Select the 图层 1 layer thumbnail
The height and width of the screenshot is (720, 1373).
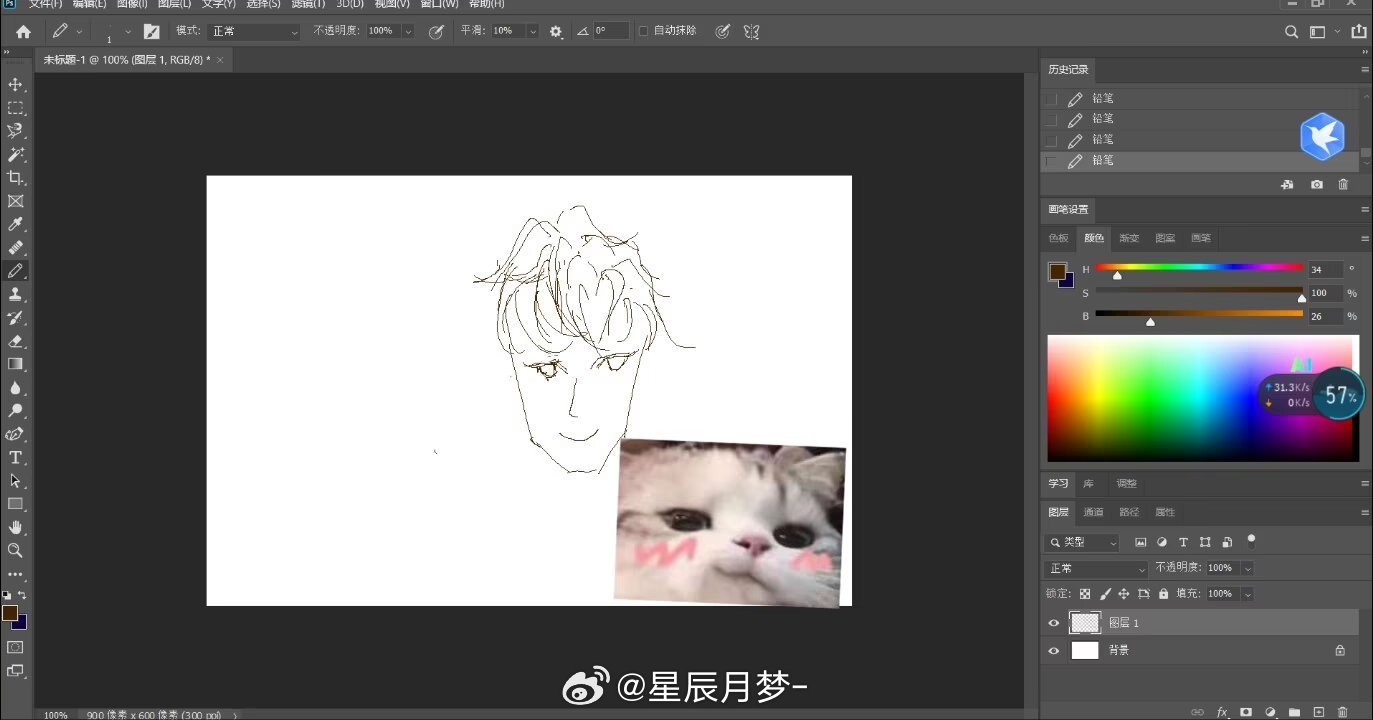pos(1085,623)
